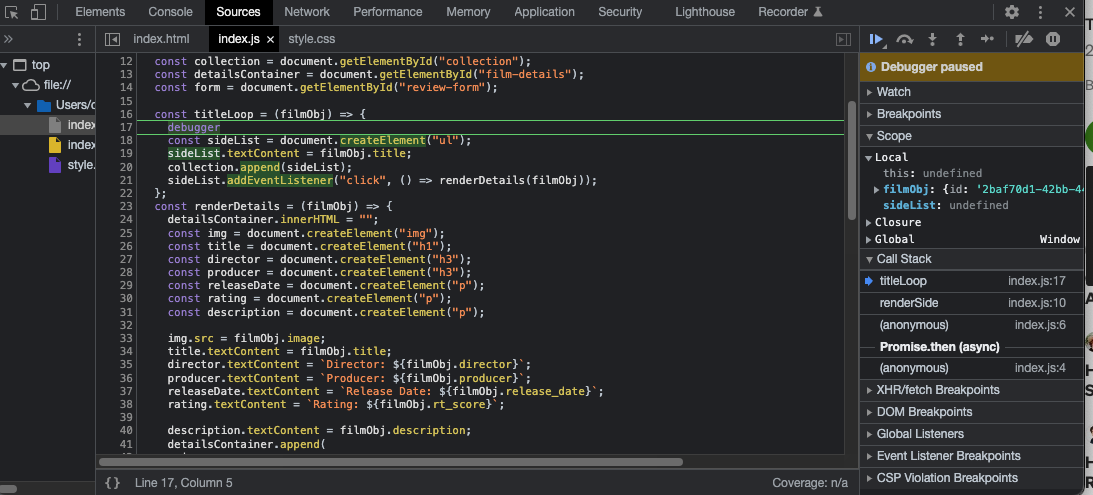
Task: Select the purple style.css file in navigator
Action: tap(72, 165)
